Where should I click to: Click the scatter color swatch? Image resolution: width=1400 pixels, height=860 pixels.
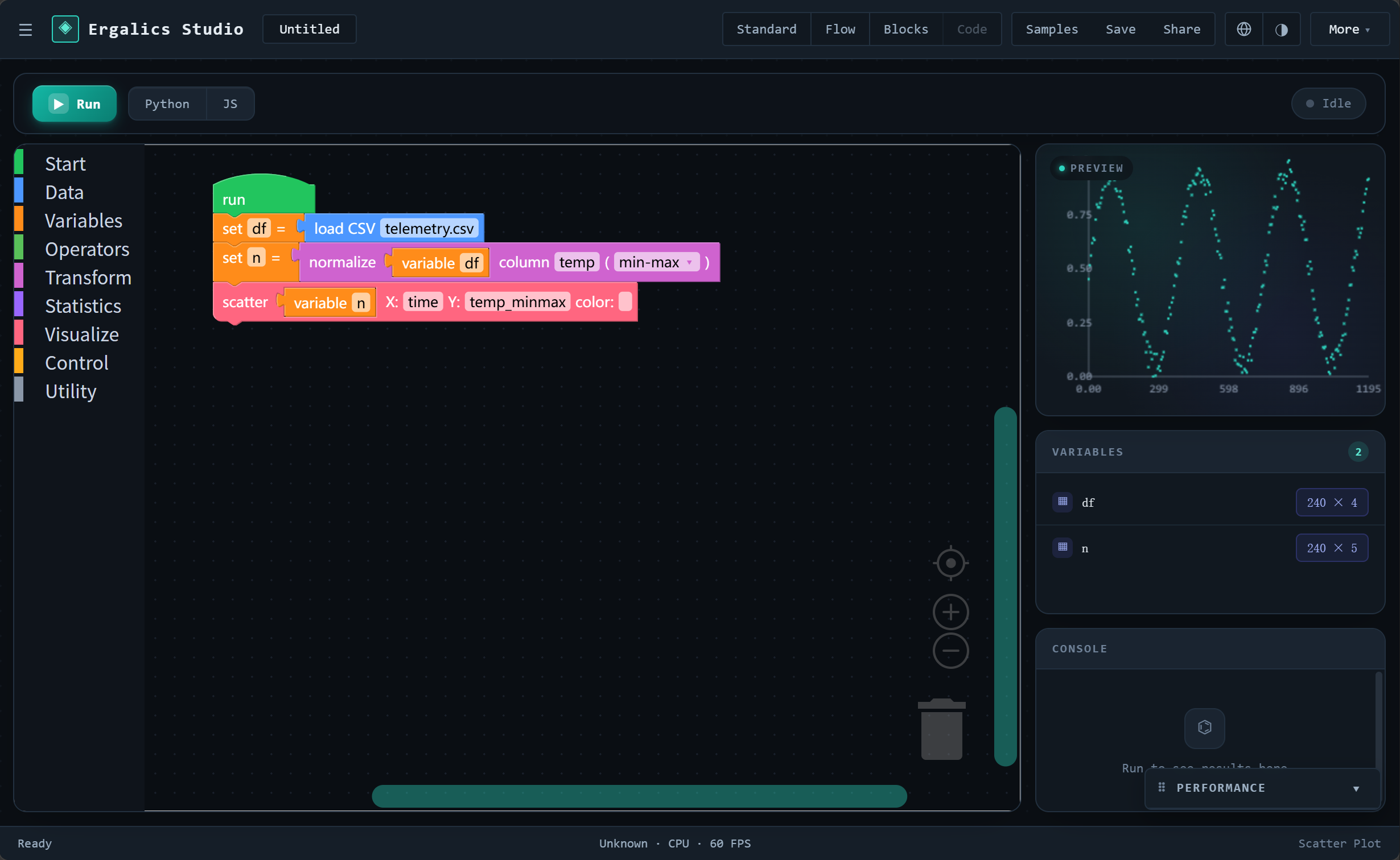point(625,301)
